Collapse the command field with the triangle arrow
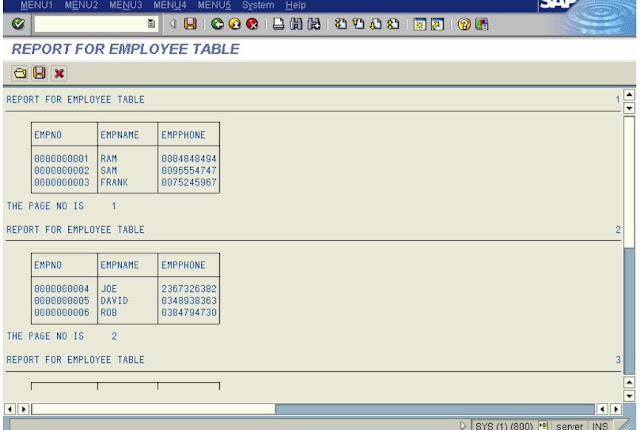 pyautogui.click(x=173, y=24)
